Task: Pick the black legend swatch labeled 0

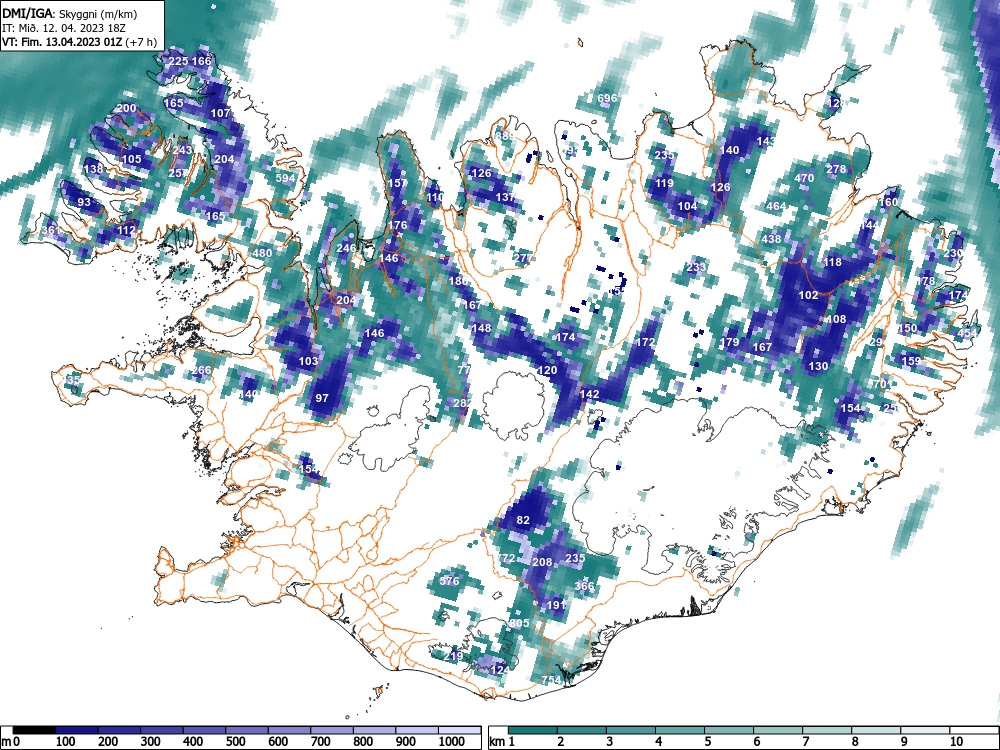Action: tap(34, 730)
